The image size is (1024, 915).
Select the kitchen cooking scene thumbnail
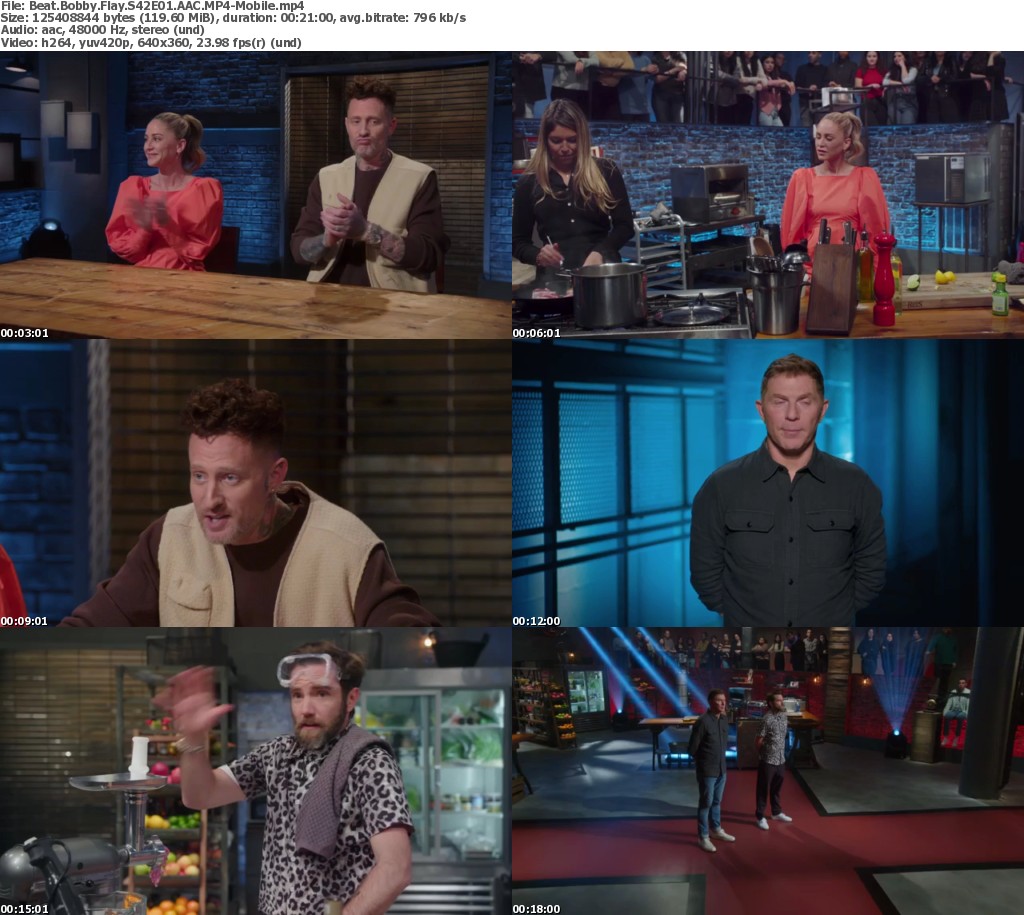[768, 195]
